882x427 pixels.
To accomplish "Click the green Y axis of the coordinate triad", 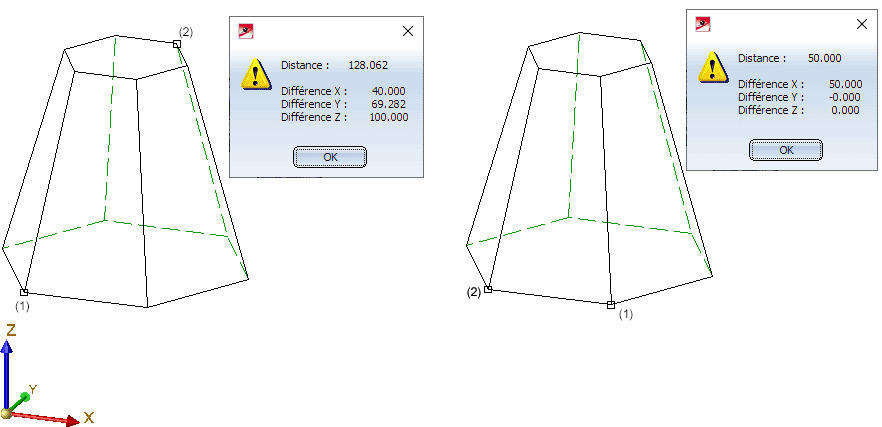I will point(19,400).
